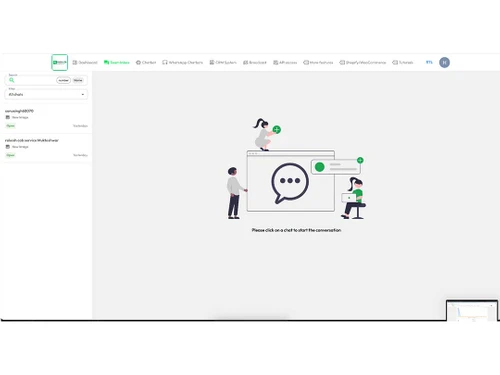Screen dimensions: 500x375
Task: Select the Number search mode pill
Action: pyautogui.click(x=63, y=80)
